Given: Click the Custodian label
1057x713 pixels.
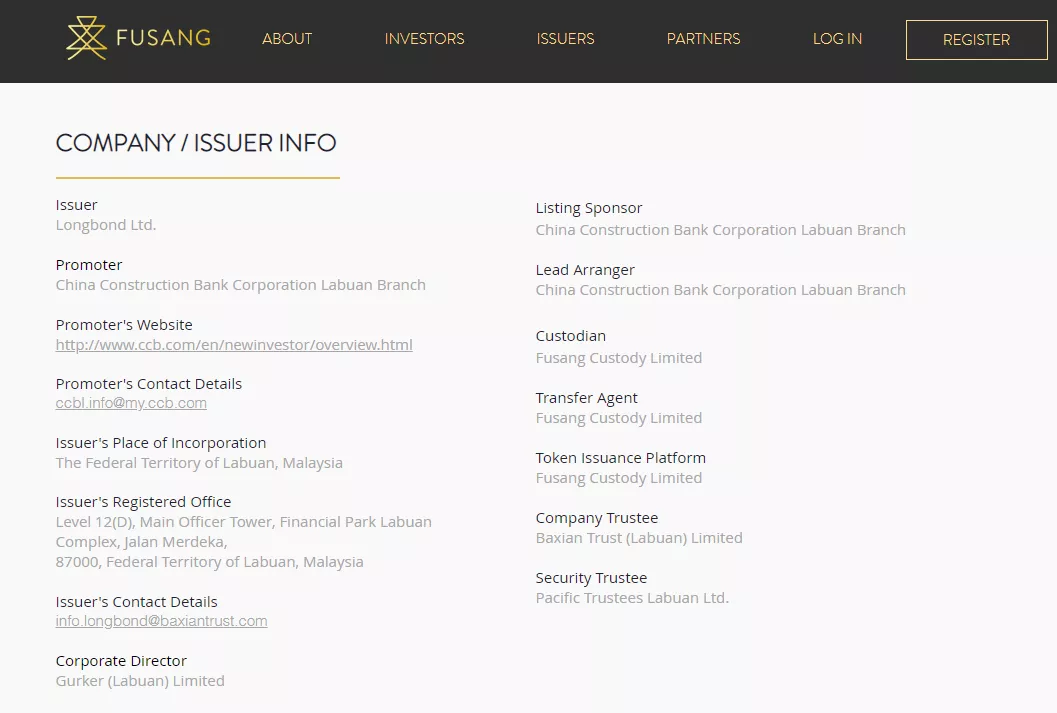Looking at the screenshot, I should pyautogui.click(x=570, y=336).
